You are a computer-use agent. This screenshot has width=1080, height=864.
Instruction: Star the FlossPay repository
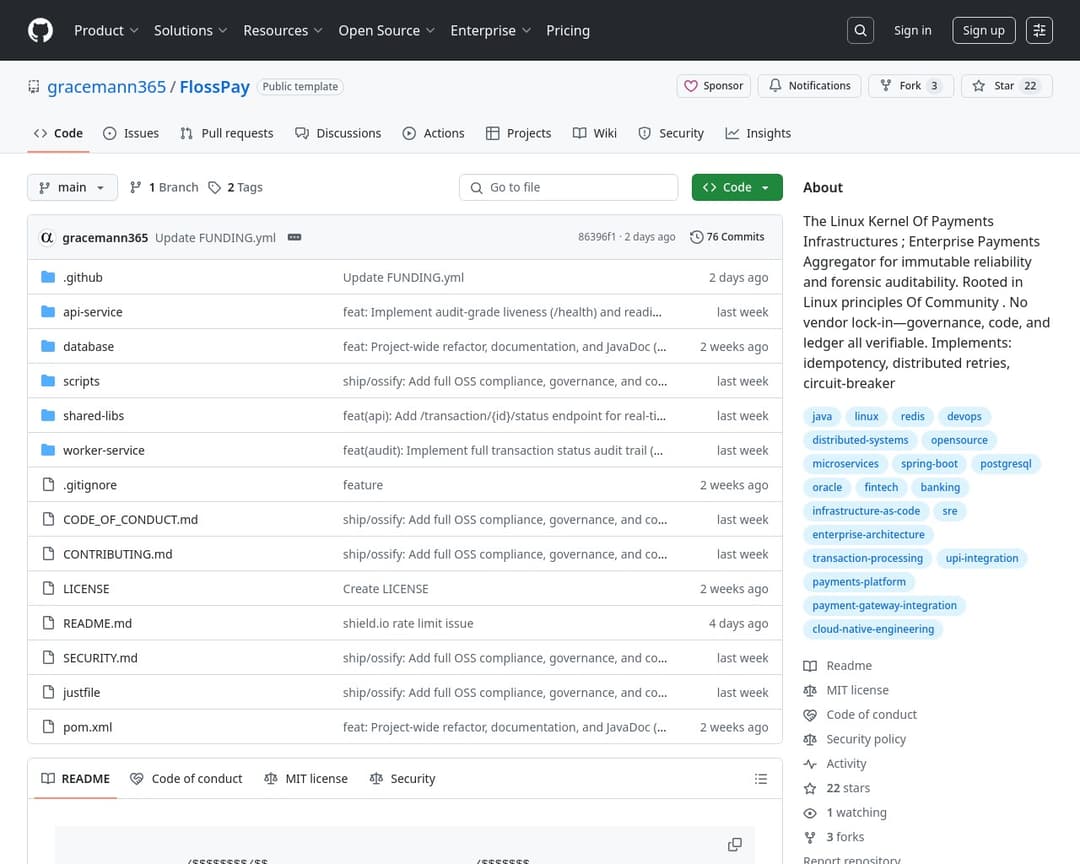coord(1007,85)
